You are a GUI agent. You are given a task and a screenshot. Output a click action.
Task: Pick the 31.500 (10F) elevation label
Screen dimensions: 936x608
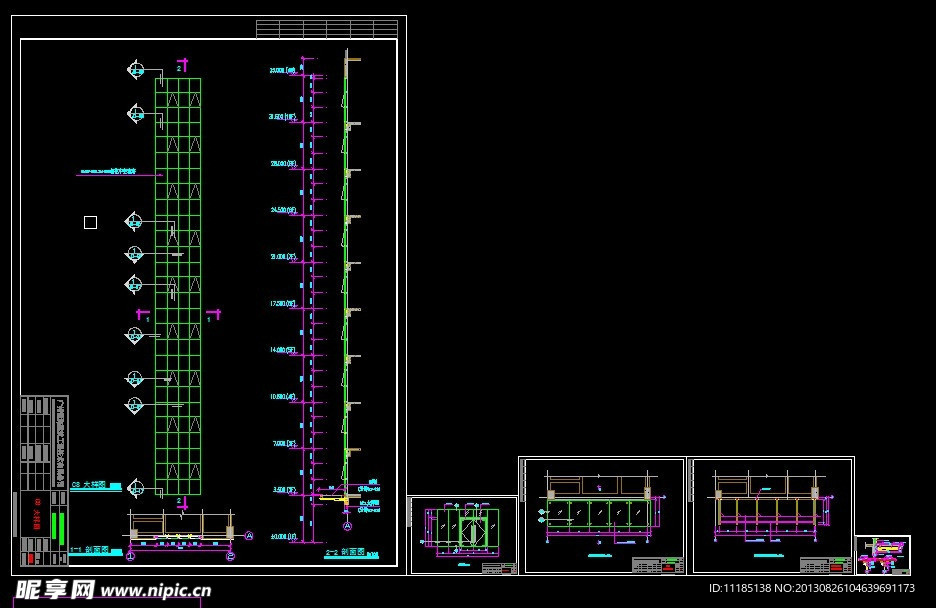click(x=282, y=117)
